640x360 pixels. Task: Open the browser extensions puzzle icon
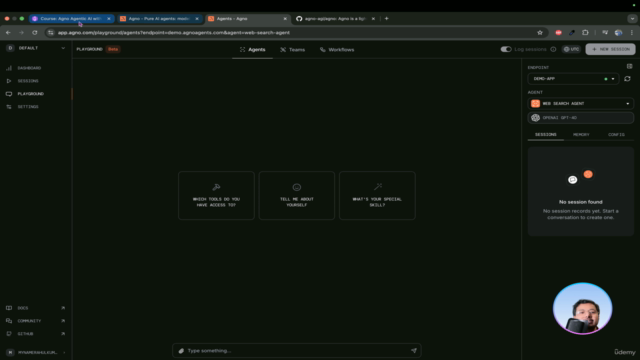pos(585,33)
